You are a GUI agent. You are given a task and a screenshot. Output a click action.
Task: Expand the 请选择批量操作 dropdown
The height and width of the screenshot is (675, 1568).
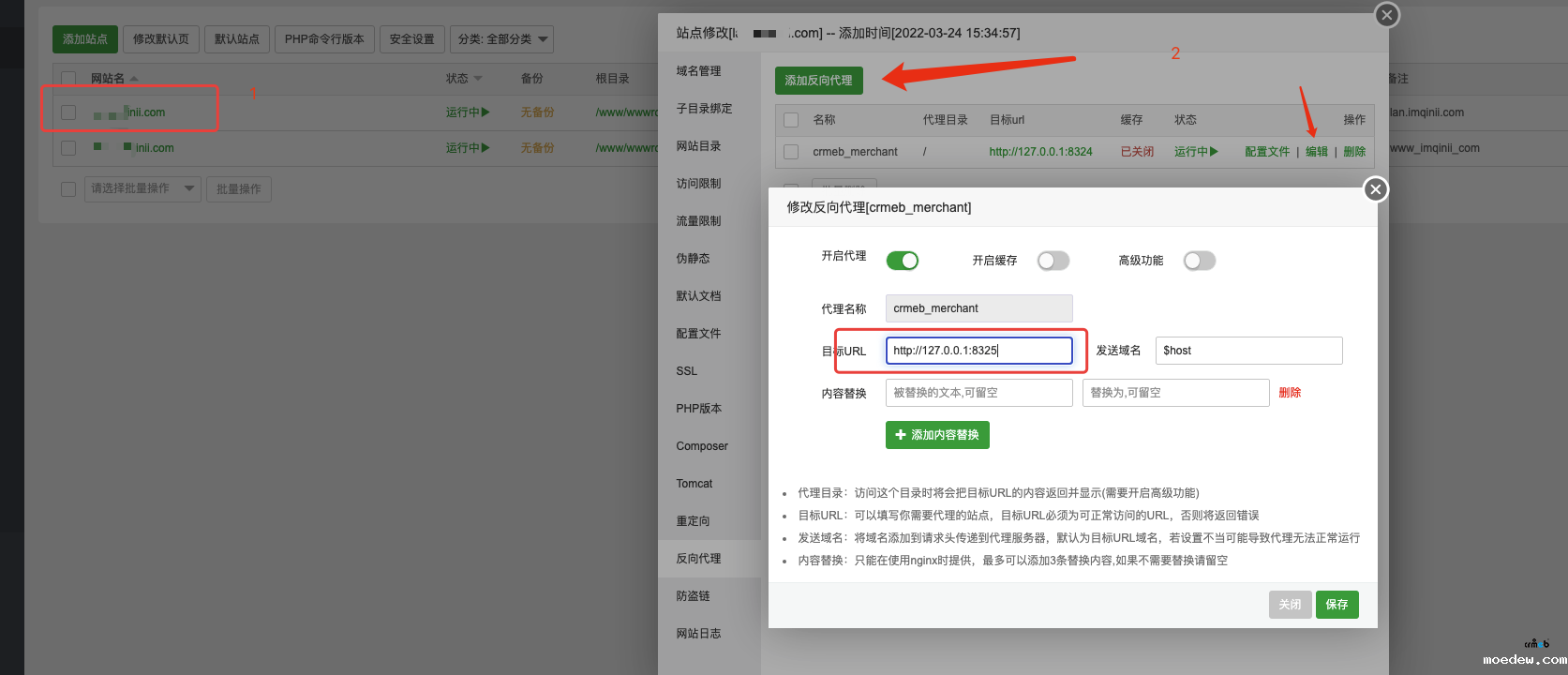click(x=142, y=188)
